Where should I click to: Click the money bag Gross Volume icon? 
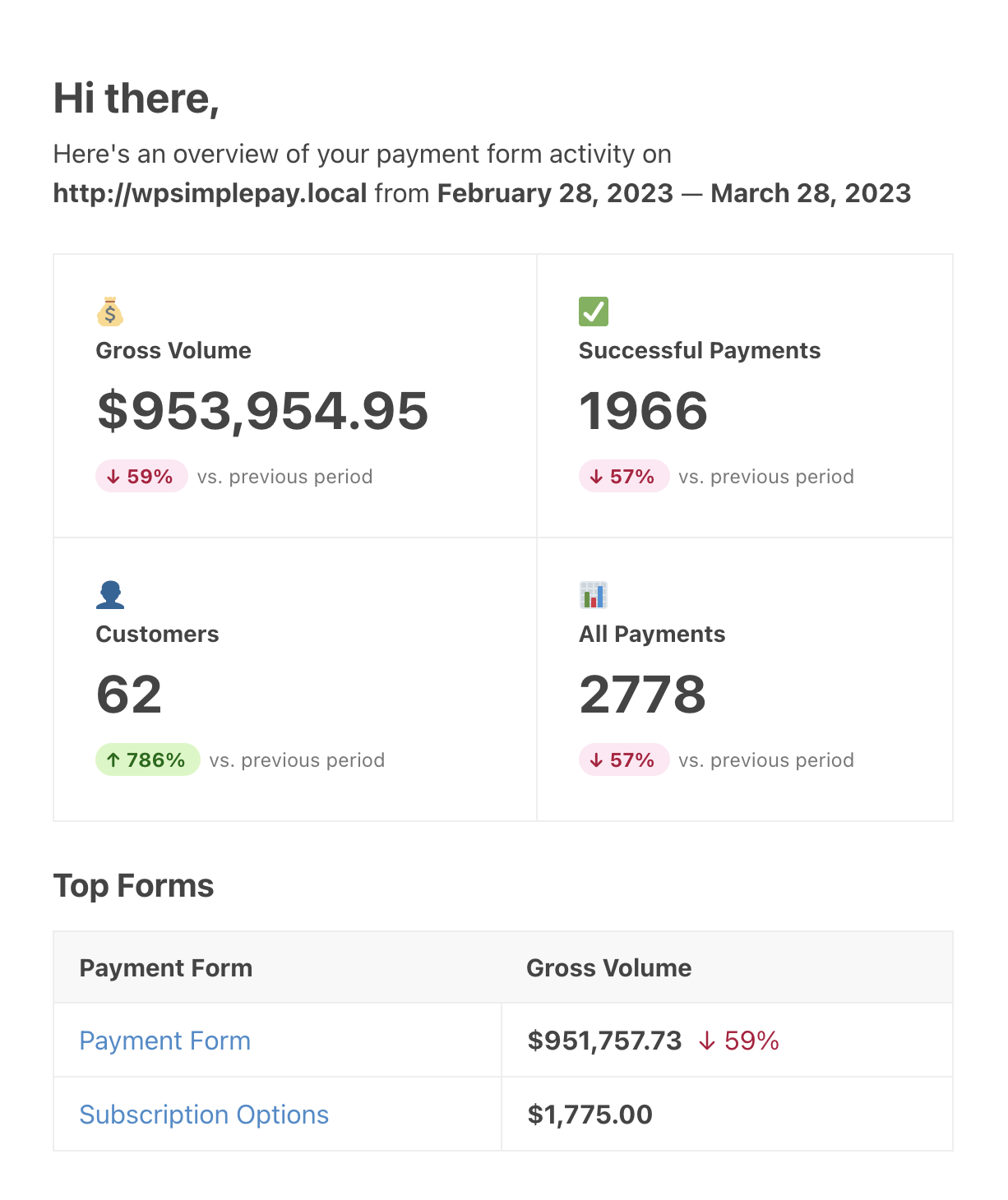[x=109, y=312]
